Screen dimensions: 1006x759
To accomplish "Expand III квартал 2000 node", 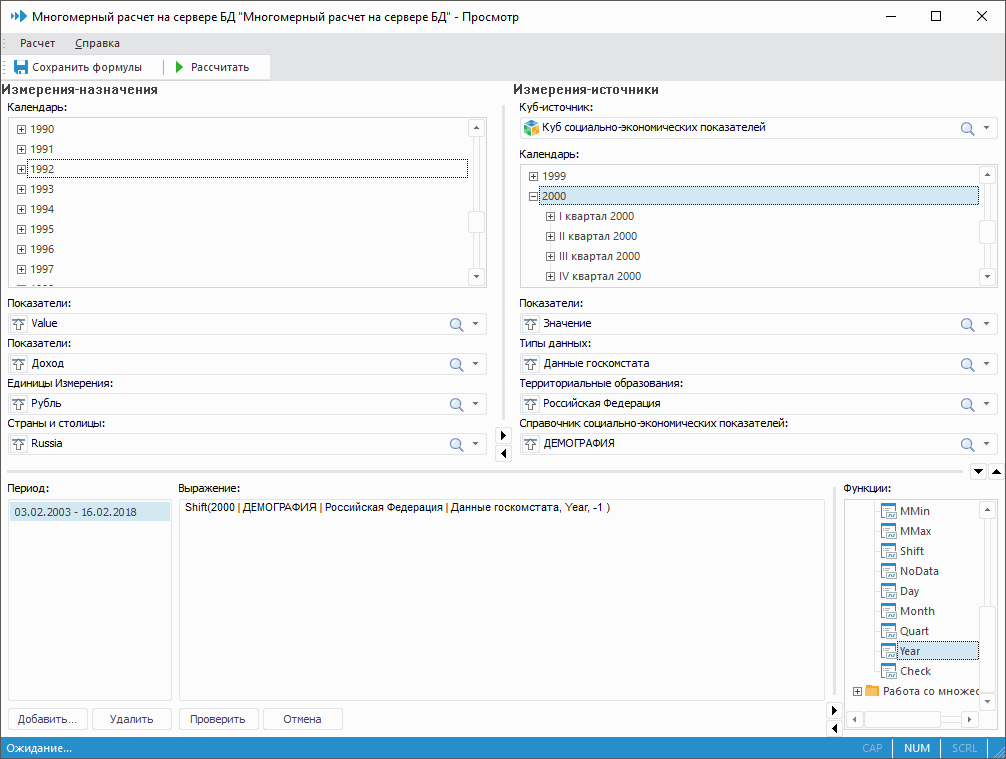I will click(550, 256).
